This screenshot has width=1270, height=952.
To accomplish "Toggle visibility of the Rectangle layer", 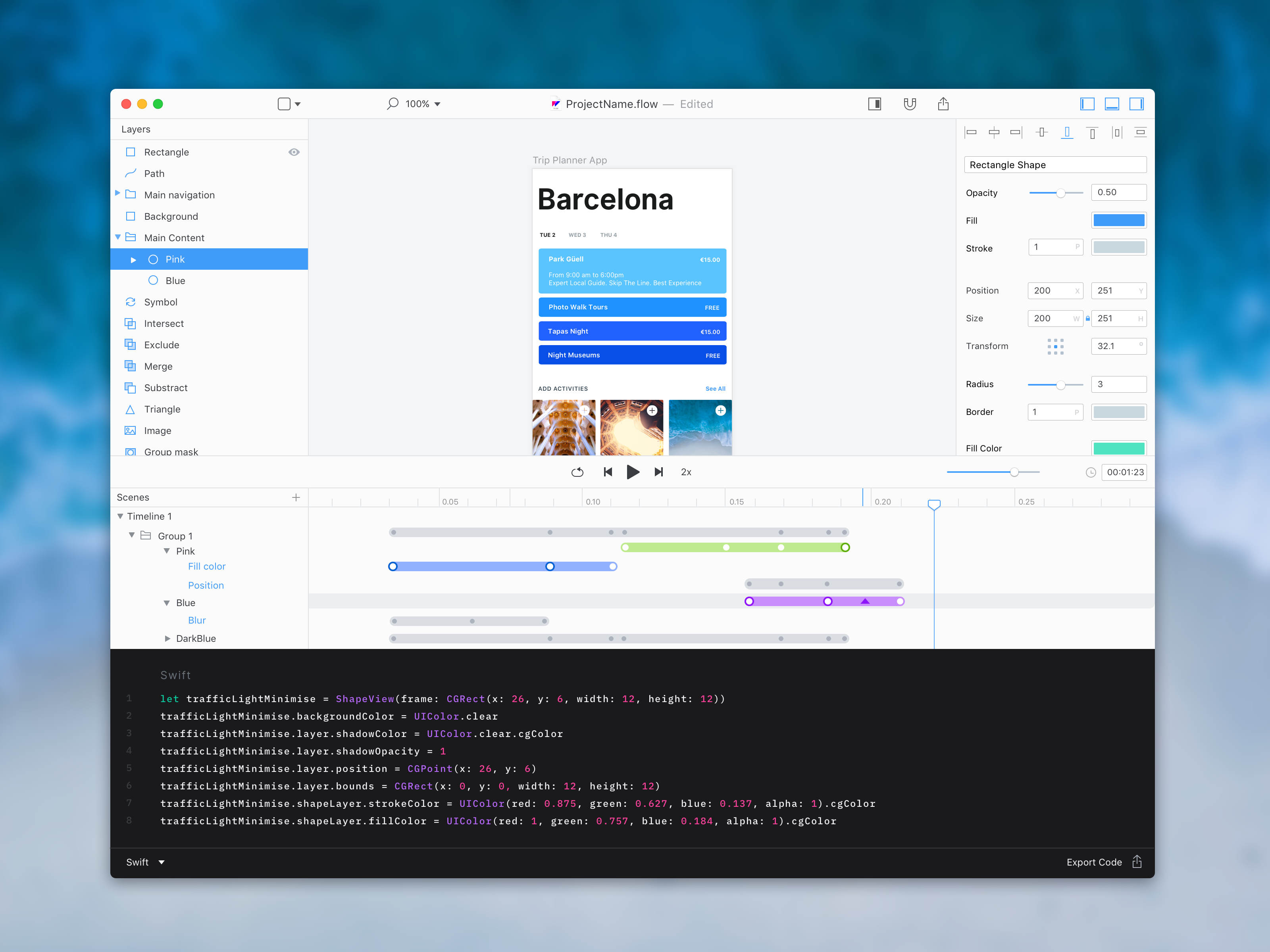I will pyautogui.click(x=294, y=152).
